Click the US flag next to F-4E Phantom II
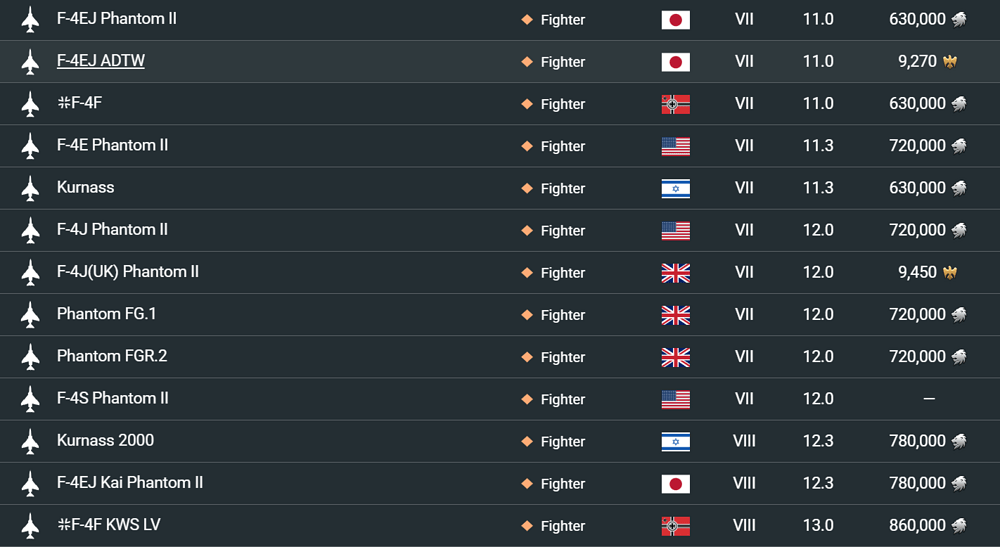 pos(675,147)
